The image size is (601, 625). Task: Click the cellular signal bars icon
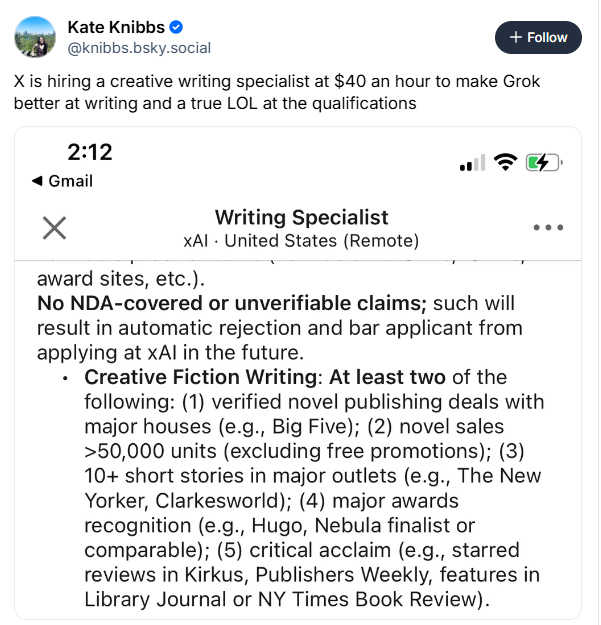click(x=472, y=163)
